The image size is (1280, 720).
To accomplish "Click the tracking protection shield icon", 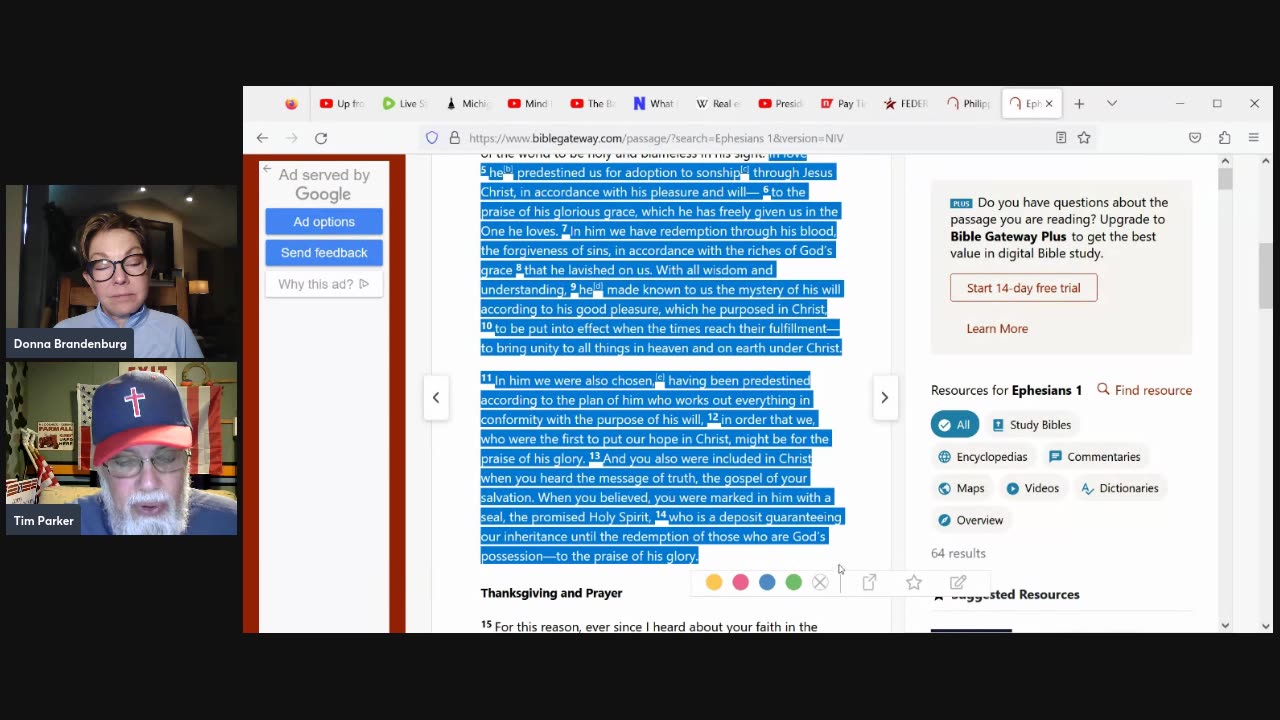I will tap(432, 138).
